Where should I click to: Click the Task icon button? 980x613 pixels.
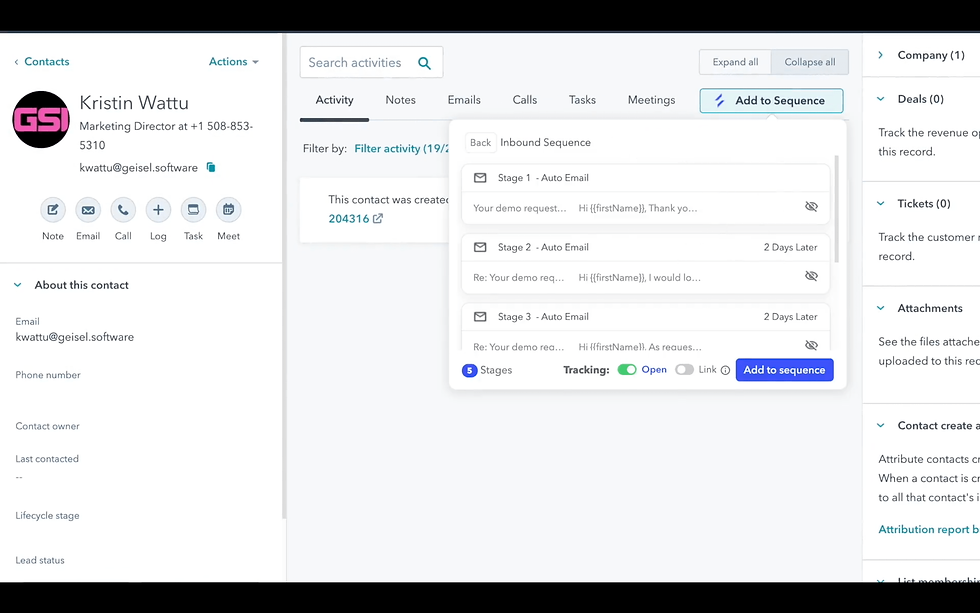click(x=193, y=209)
